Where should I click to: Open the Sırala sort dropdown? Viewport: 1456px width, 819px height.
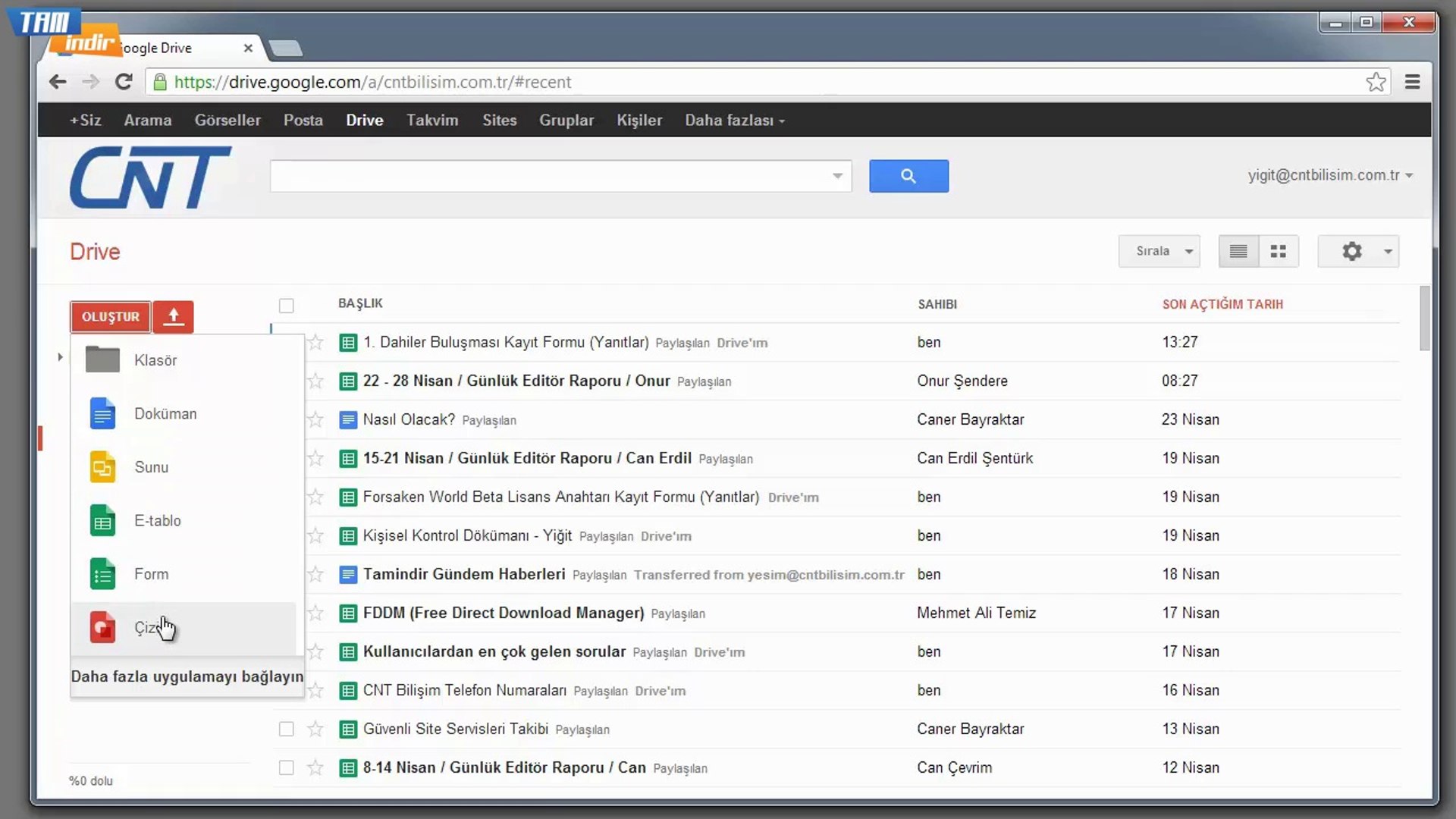[x=1159, y=251]
